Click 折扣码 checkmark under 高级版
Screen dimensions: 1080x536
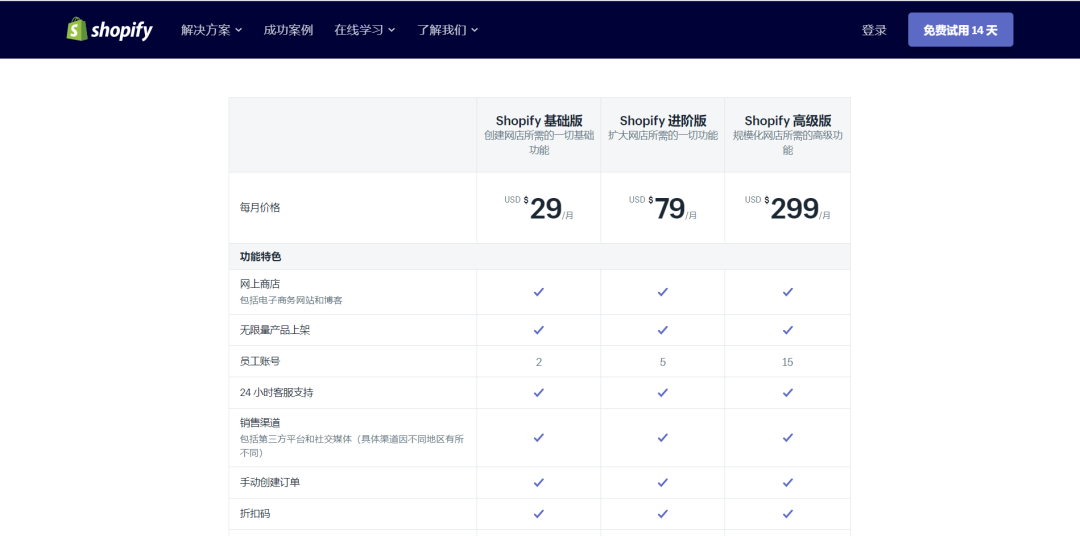[788, 513]
